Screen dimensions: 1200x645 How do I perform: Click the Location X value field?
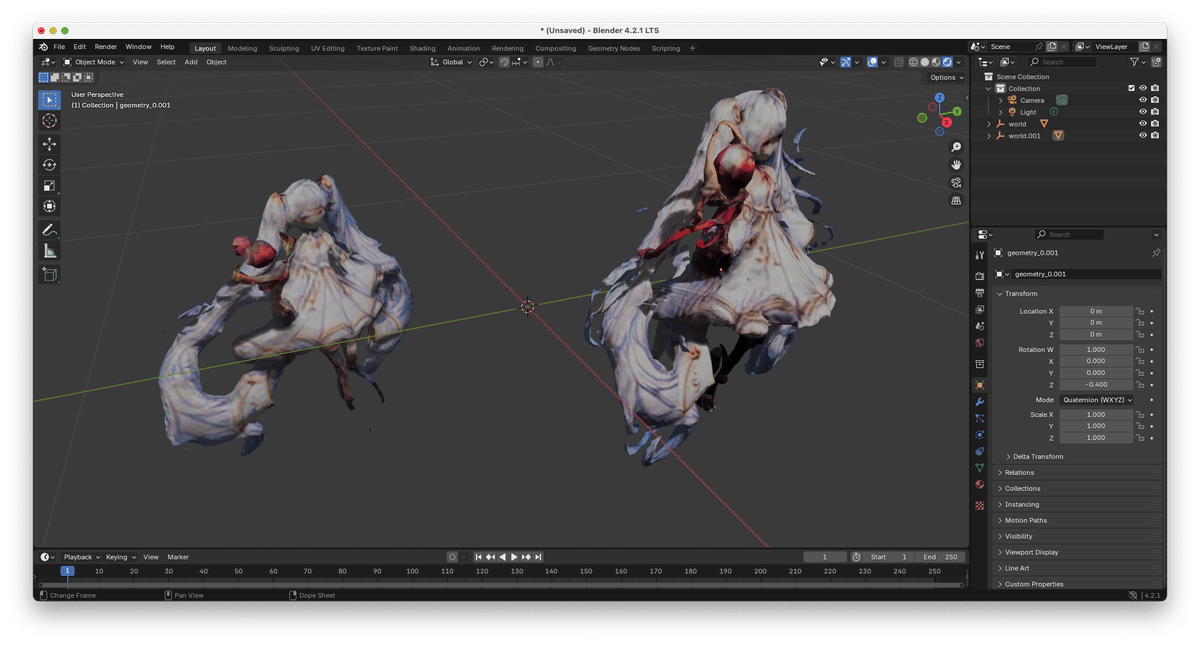tap(1098, 311)
